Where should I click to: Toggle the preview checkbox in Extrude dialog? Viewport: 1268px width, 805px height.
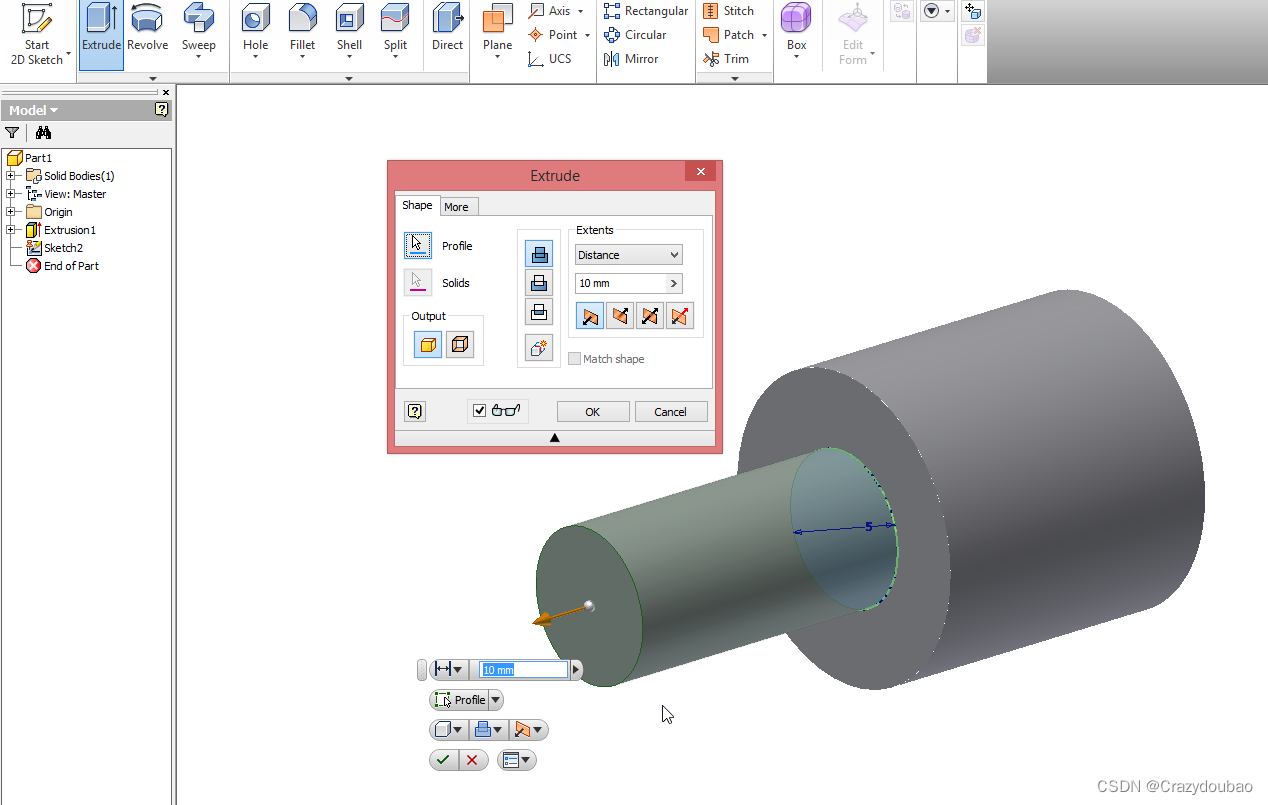pyautogui.click(x=480, y=411)
